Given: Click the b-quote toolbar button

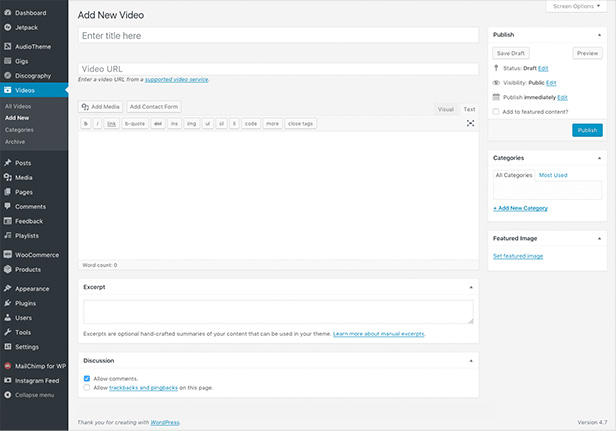Looking at the screenshot, I should click(135, 123).
